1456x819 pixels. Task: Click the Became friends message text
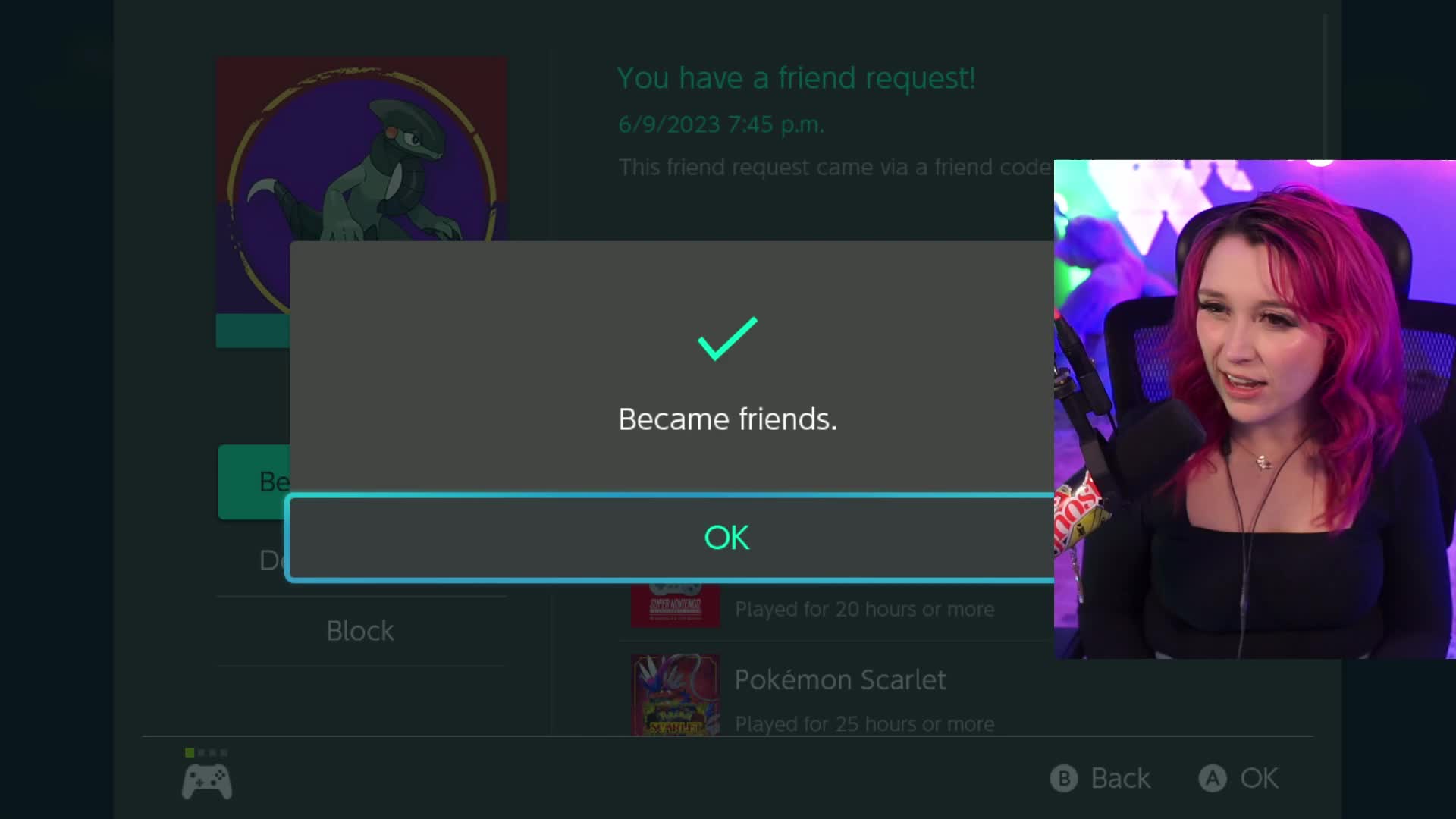(x=727, y=419)
